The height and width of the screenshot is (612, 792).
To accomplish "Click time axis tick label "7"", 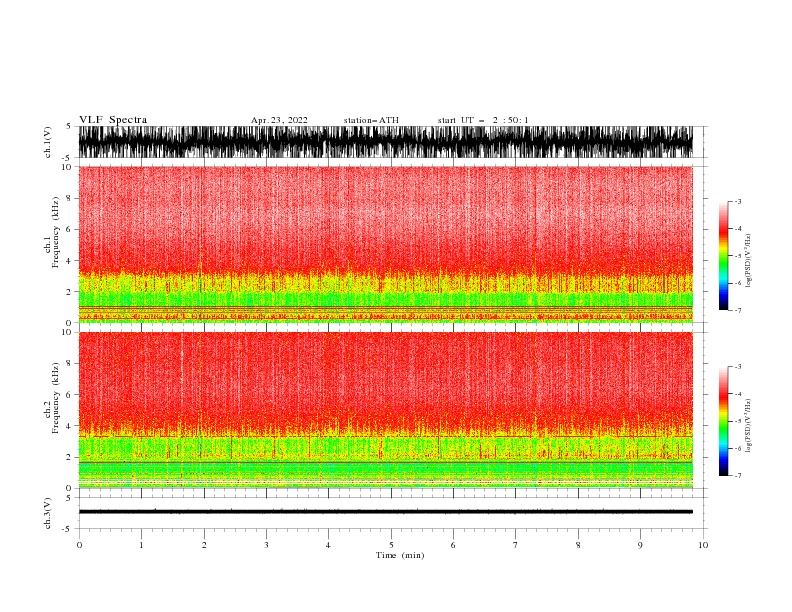I will tap(516, 545).
